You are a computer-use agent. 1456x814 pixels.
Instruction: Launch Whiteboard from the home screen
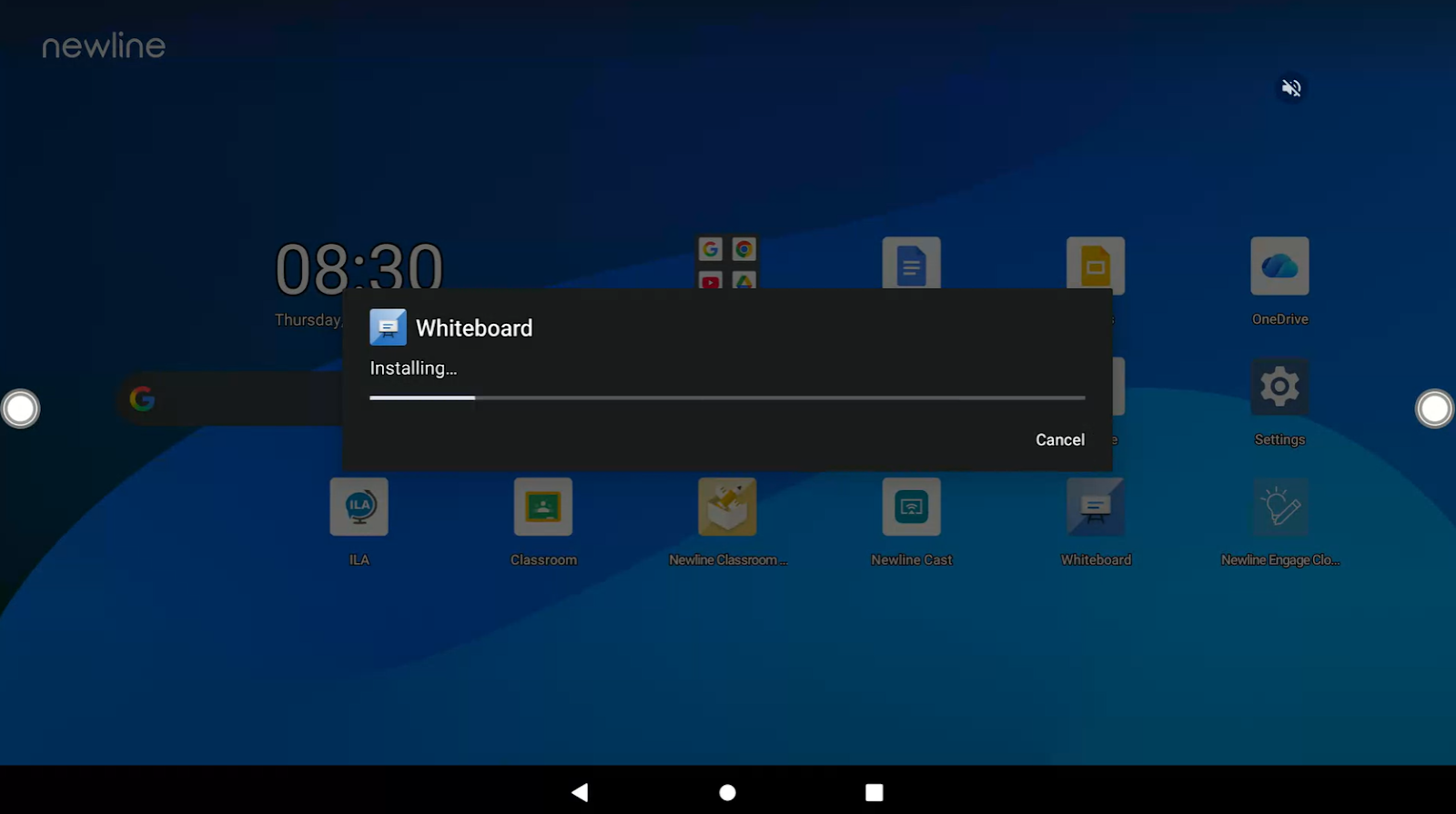[1096, 507]
